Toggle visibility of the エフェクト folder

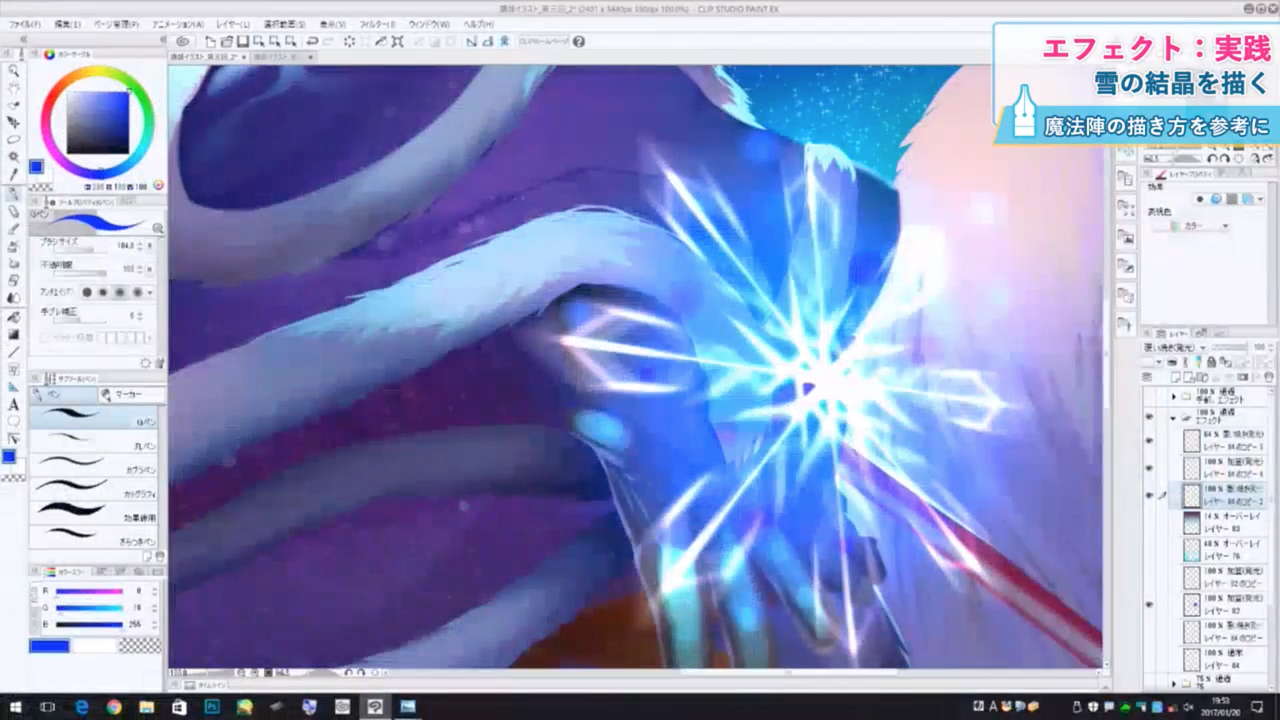pyautogui.click(x=1149, y=415)
